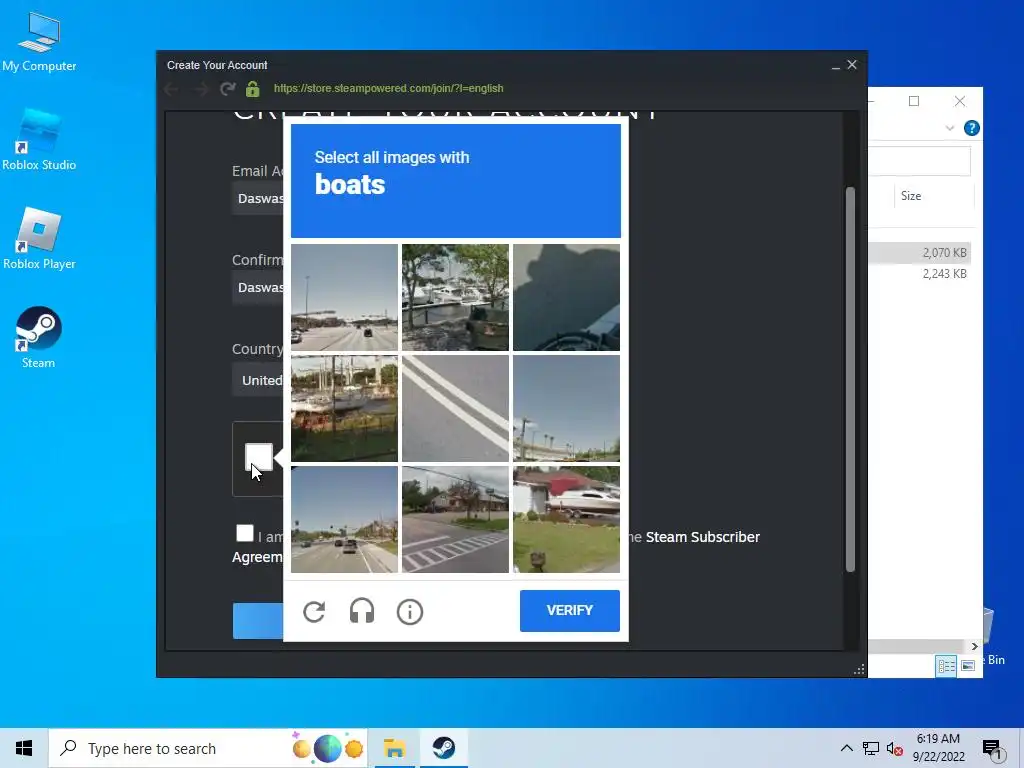Select the sky with palm trees tile
This screenshot has width=1024, height=768.
coord(566,408)
